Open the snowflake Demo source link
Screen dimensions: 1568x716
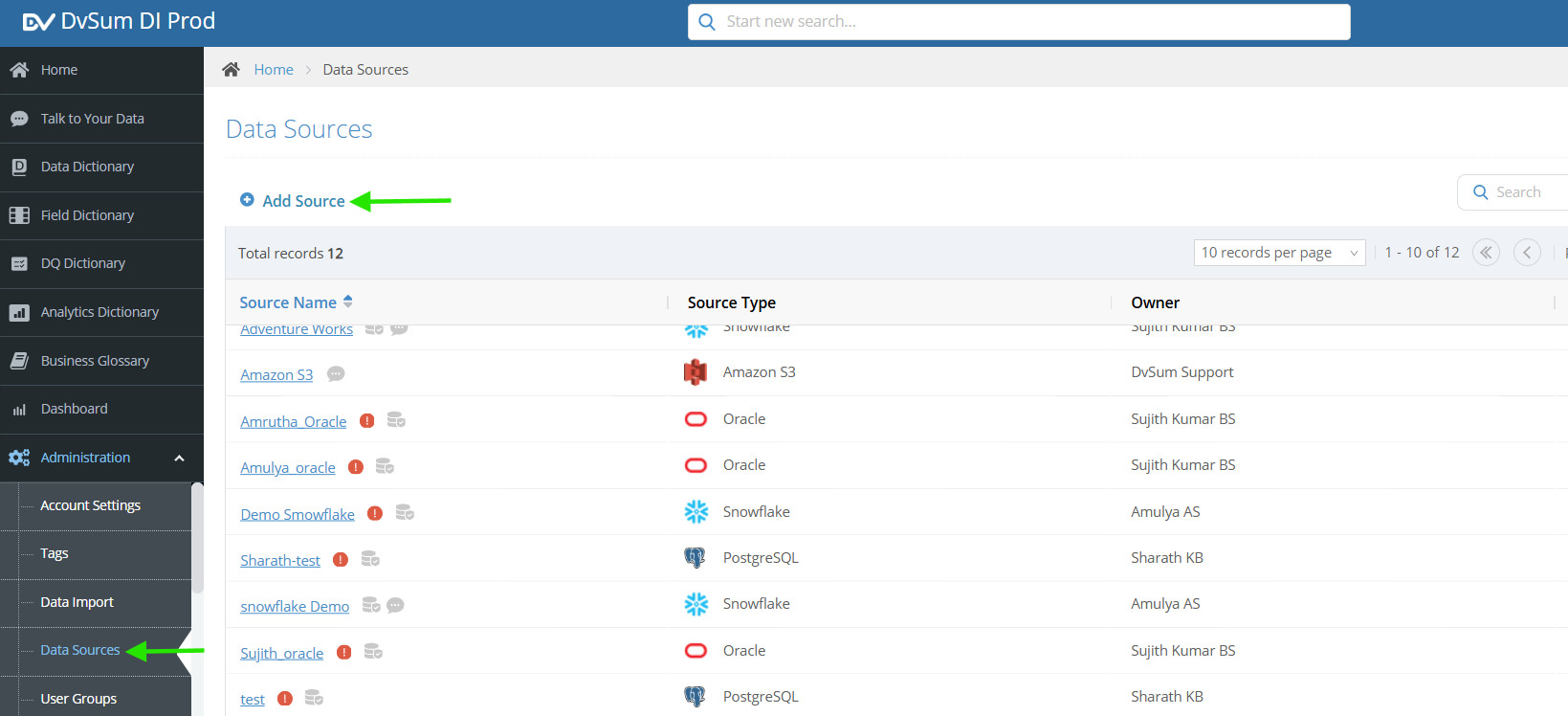coord(295,607)
